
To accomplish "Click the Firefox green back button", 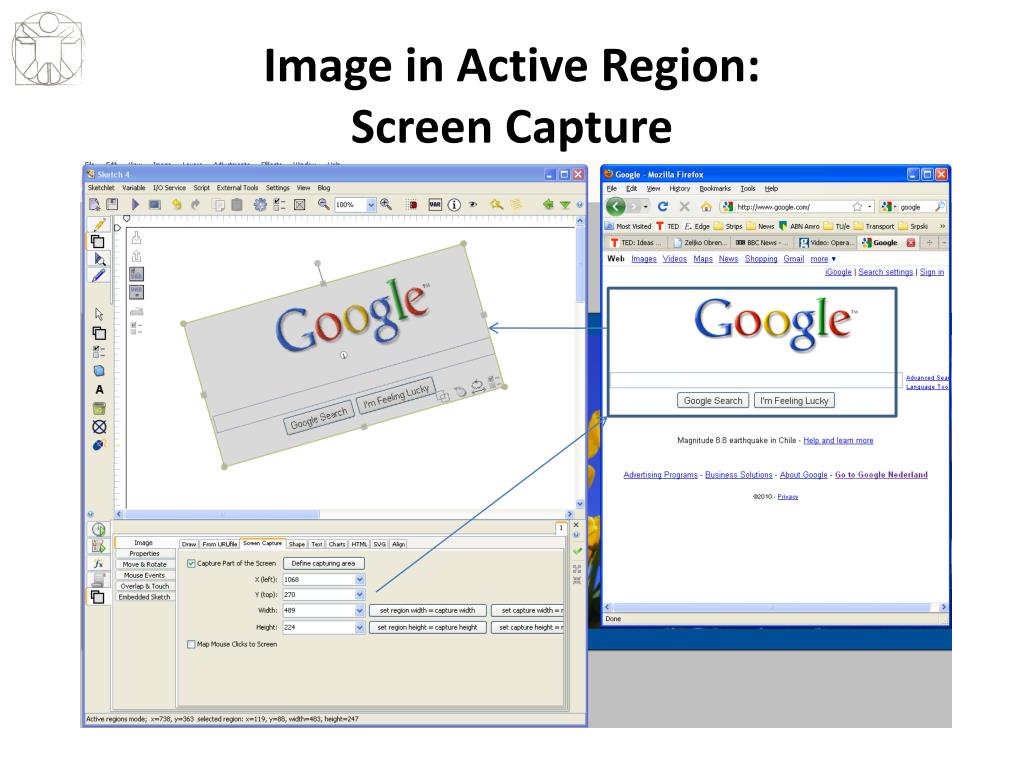I will point(615,206).
